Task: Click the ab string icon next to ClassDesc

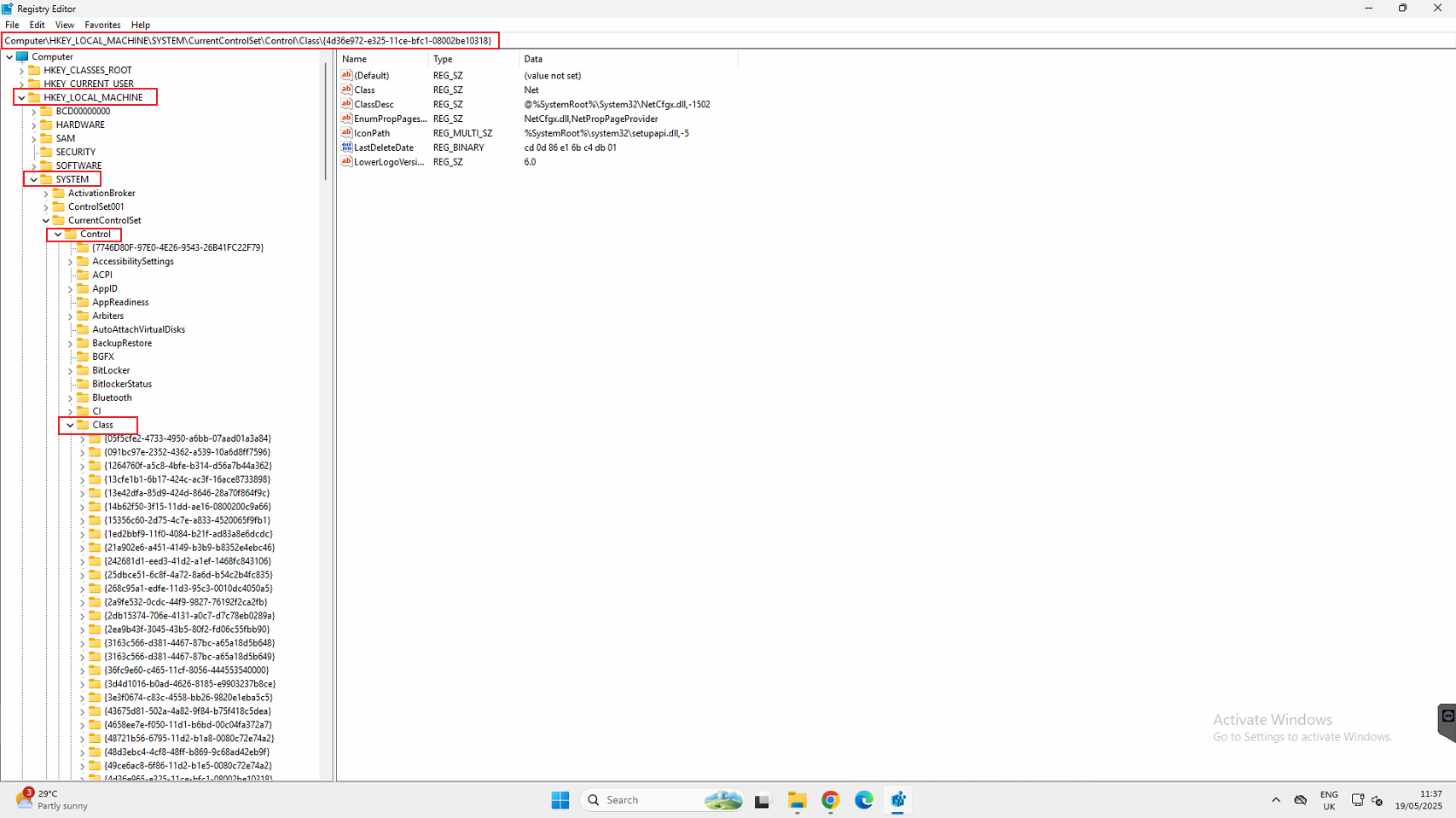Action: (x=347, y=103)
